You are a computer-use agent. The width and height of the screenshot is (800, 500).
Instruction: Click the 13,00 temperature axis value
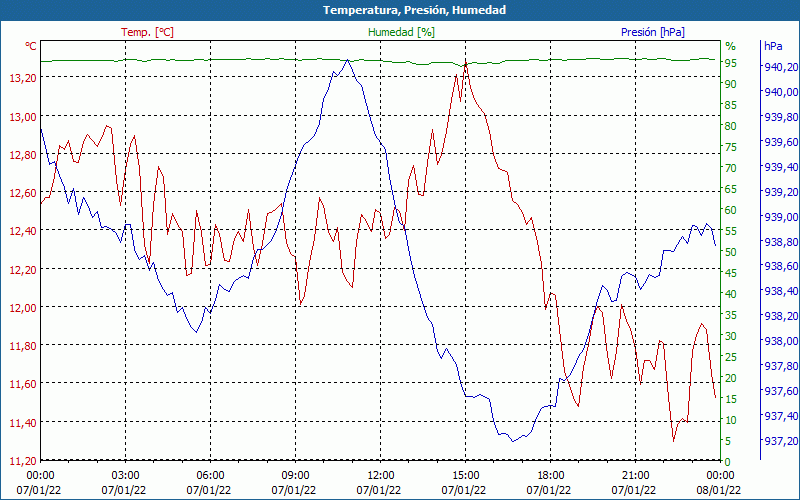tap(23, 116)
